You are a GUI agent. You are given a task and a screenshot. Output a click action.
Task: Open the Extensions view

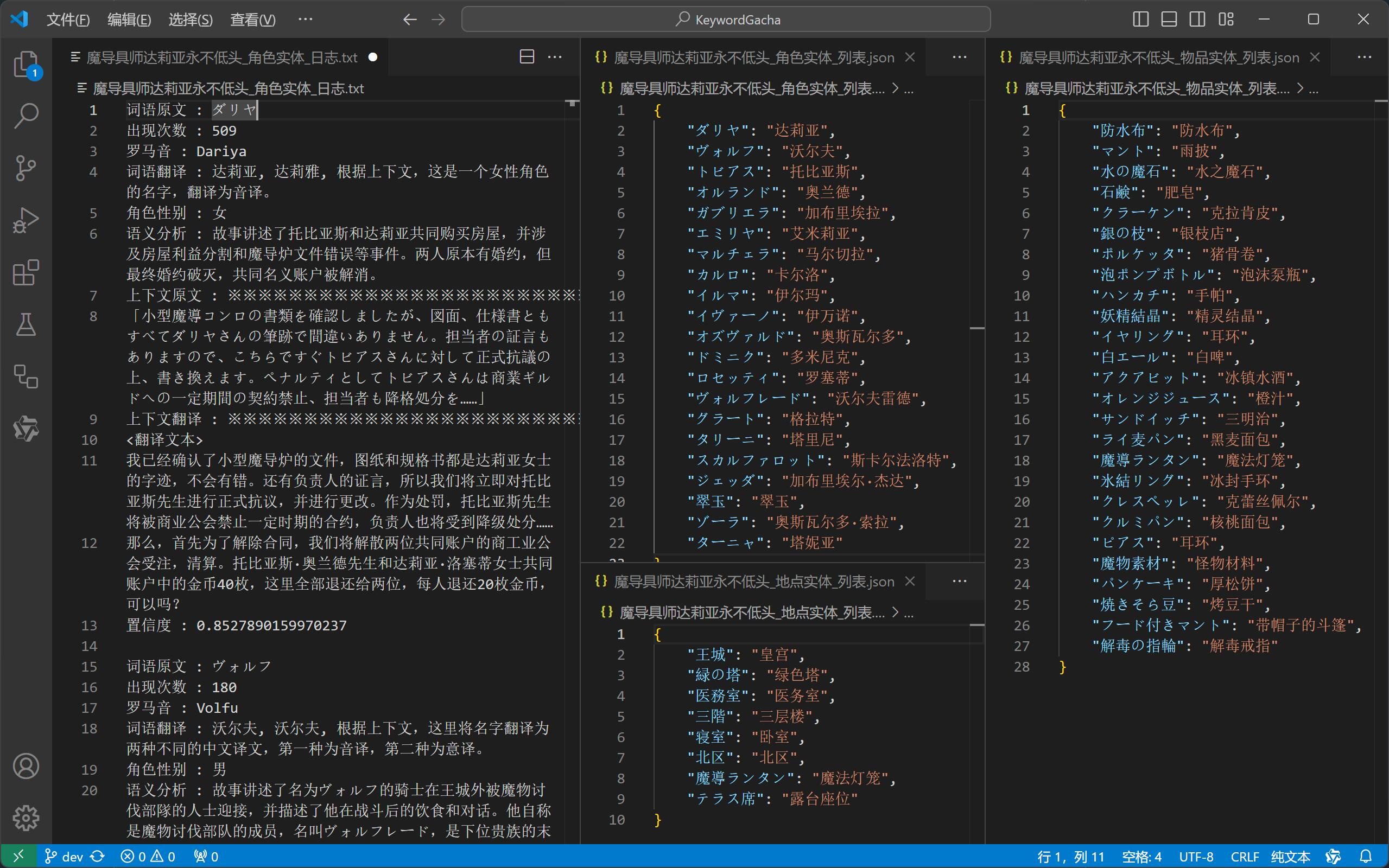pos(26,273)
